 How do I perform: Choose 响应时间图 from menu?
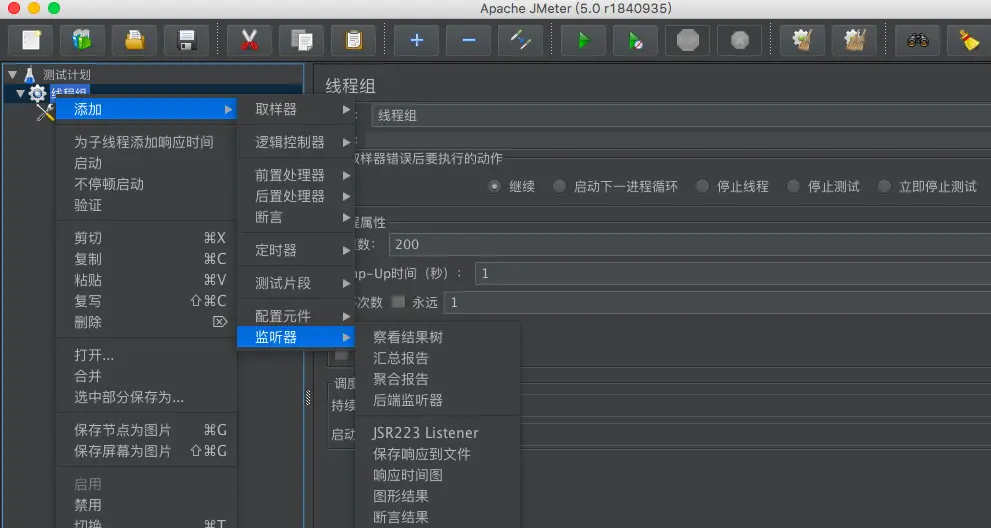(437, 475)
